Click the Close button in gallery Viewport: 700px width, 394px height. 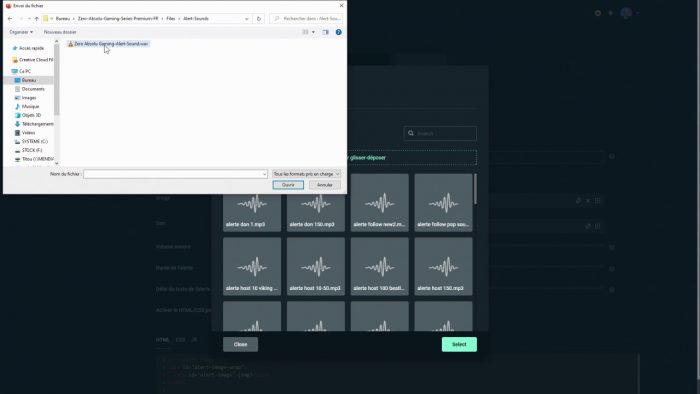point(240,344)
